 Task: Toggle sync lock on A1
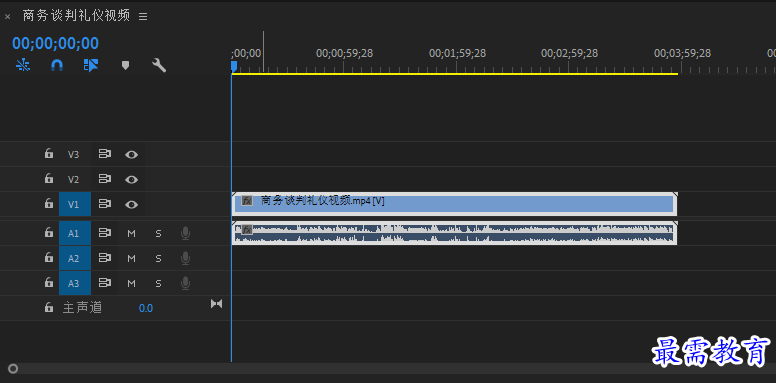tap(104, 233)
